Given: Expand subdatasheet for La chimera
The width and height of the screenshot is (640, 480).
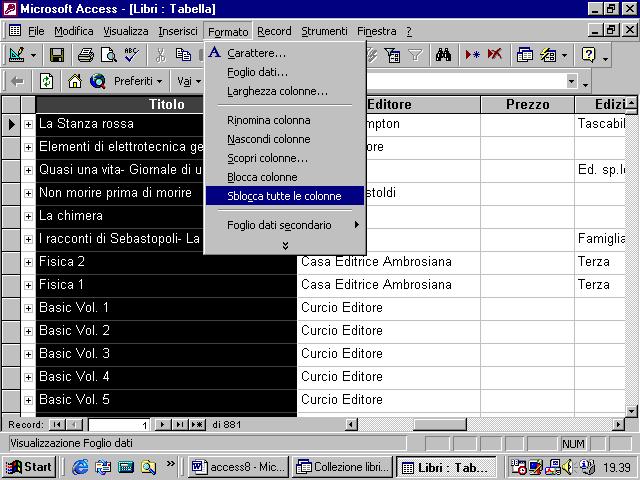Looking at the screenshot, I should coord(28,216).
